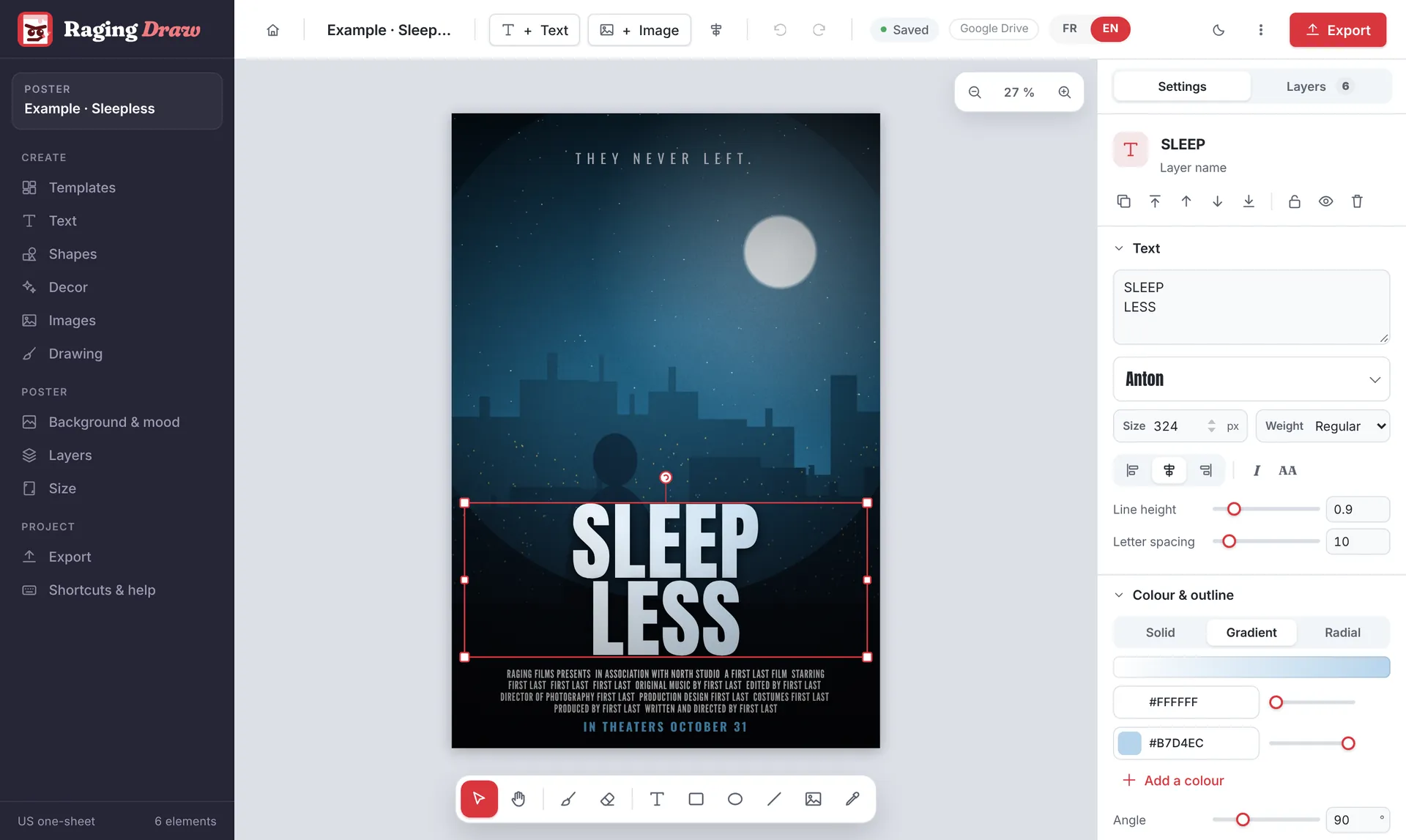Zoom out of the canvas
The height and width of the screenshot is (840, 1406).
[975, 92]
